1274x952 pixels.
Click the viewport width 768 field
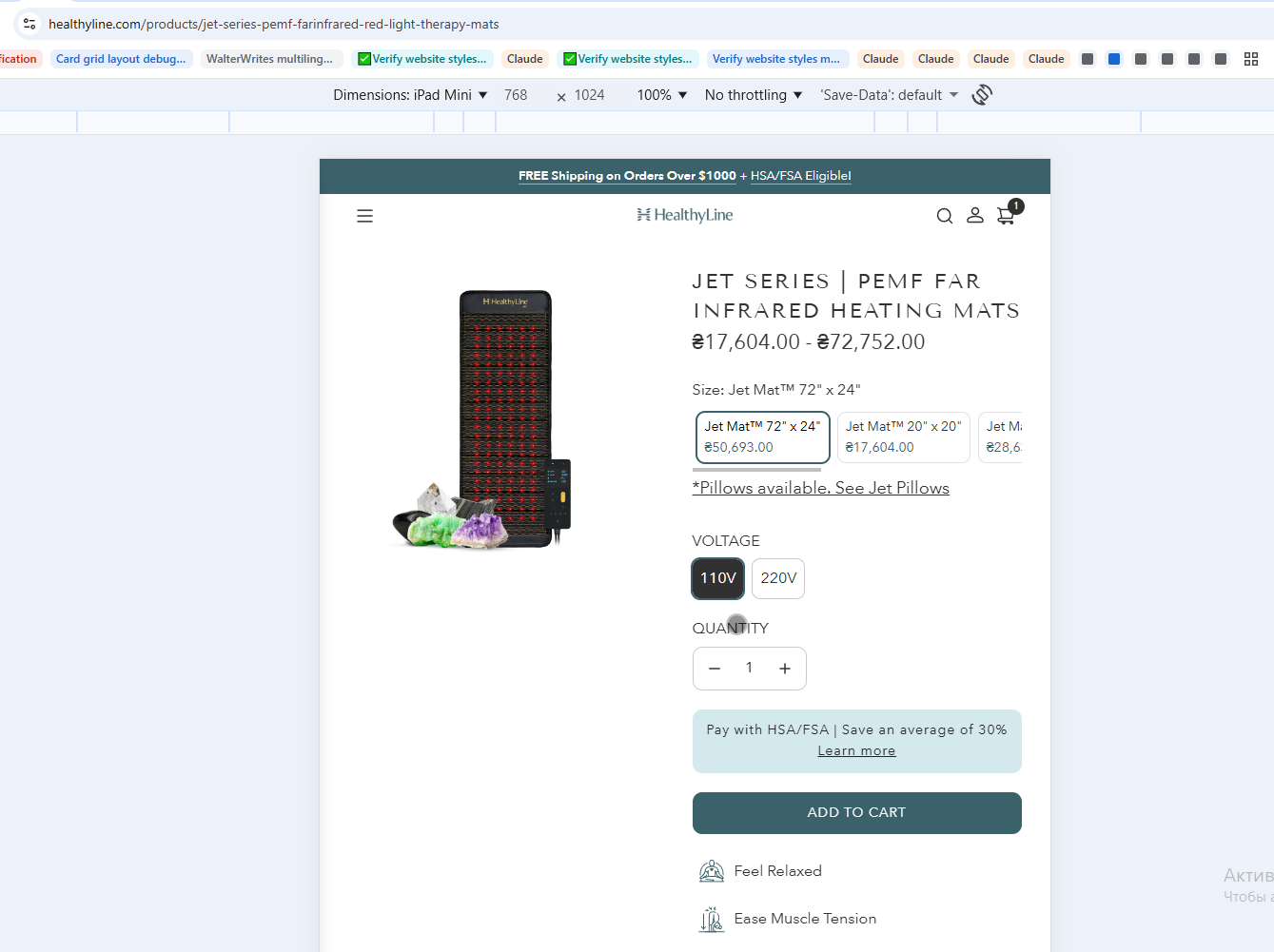(x=516, y=95)
